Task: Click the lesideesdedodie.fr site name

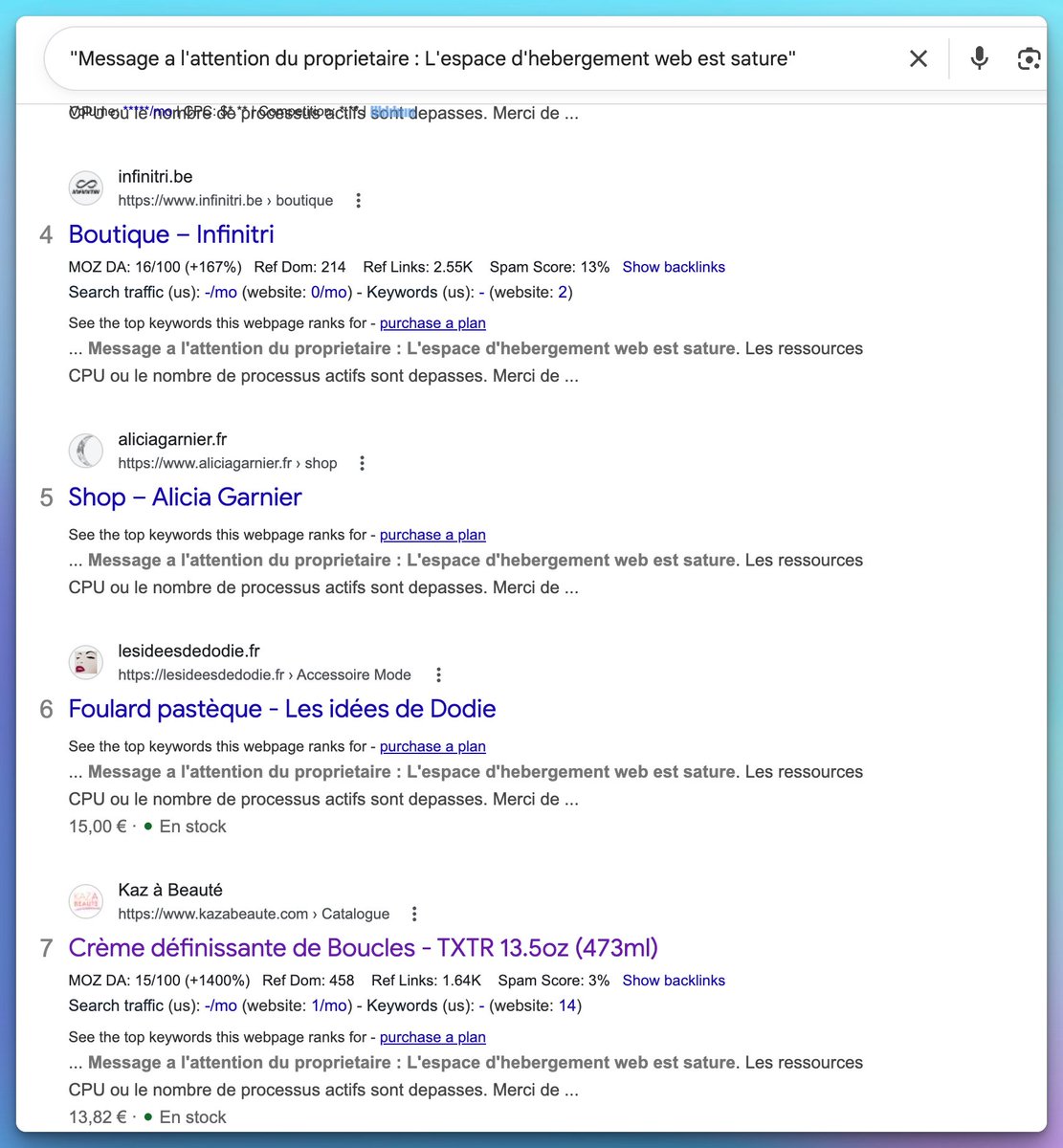Action: click(189, 651)
